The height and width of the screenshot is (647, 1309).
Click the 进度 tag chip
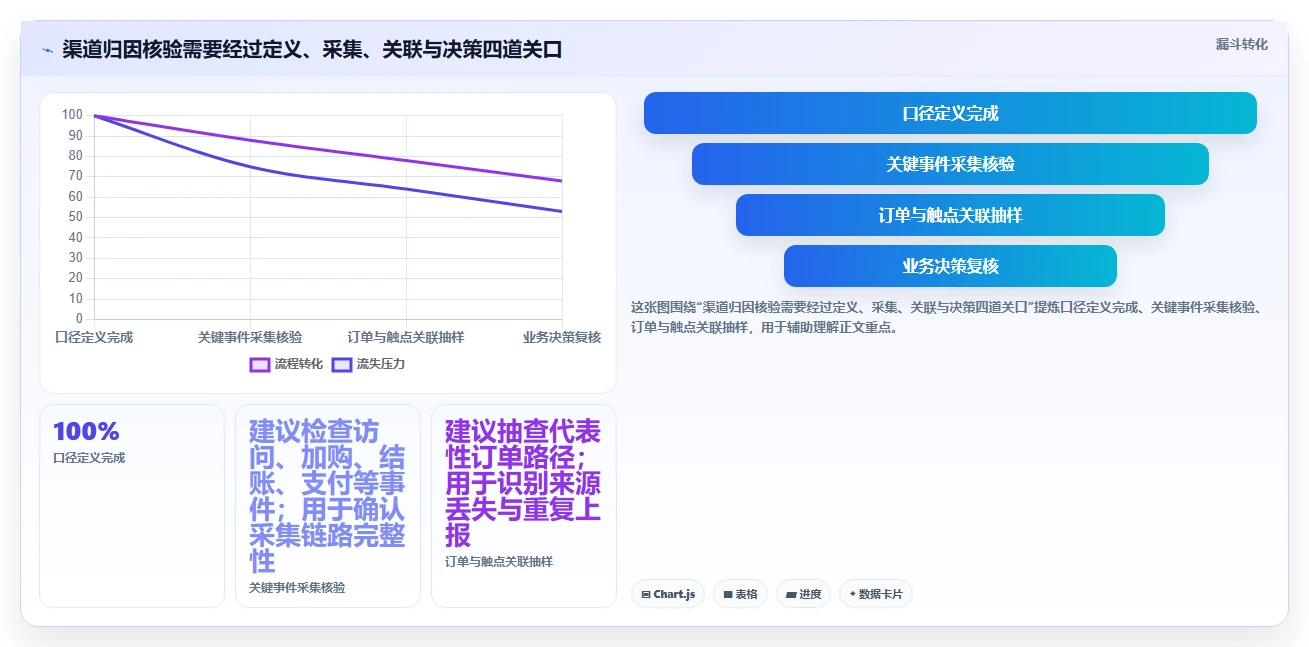tap(803, 594)
